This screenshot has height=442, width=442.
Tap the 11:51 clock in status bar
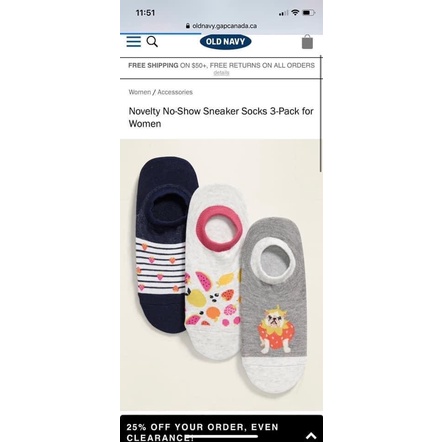click(x=145, y=13)
